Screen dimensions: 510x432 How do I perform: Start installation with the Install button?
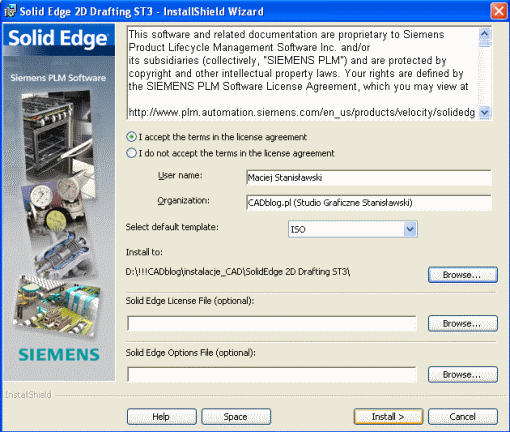(x=388, y=417)
